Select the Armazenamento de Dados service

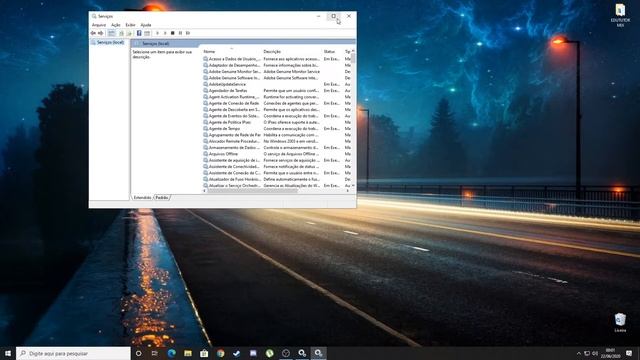[277, 147]
